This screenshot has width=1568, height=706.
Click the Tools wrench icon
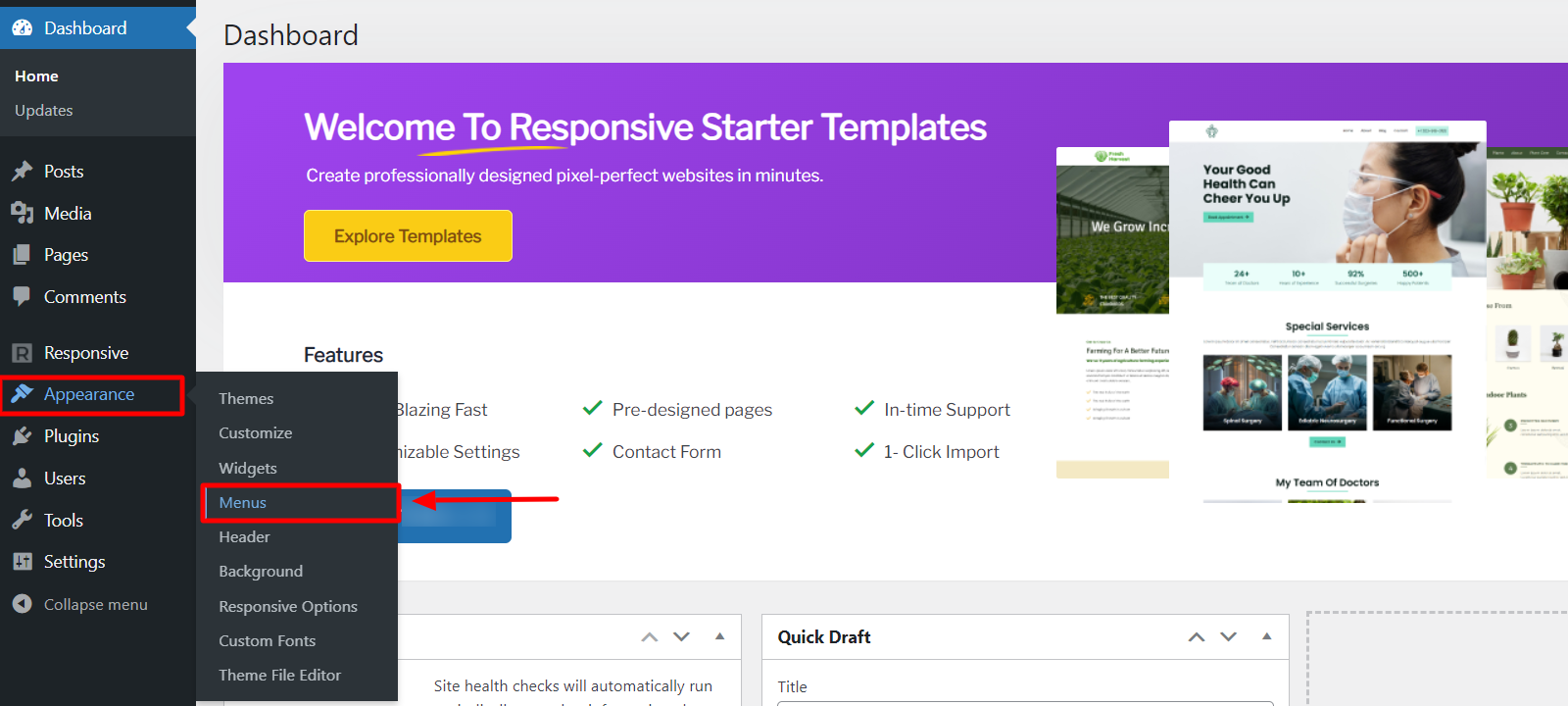(x=23, y=521)
